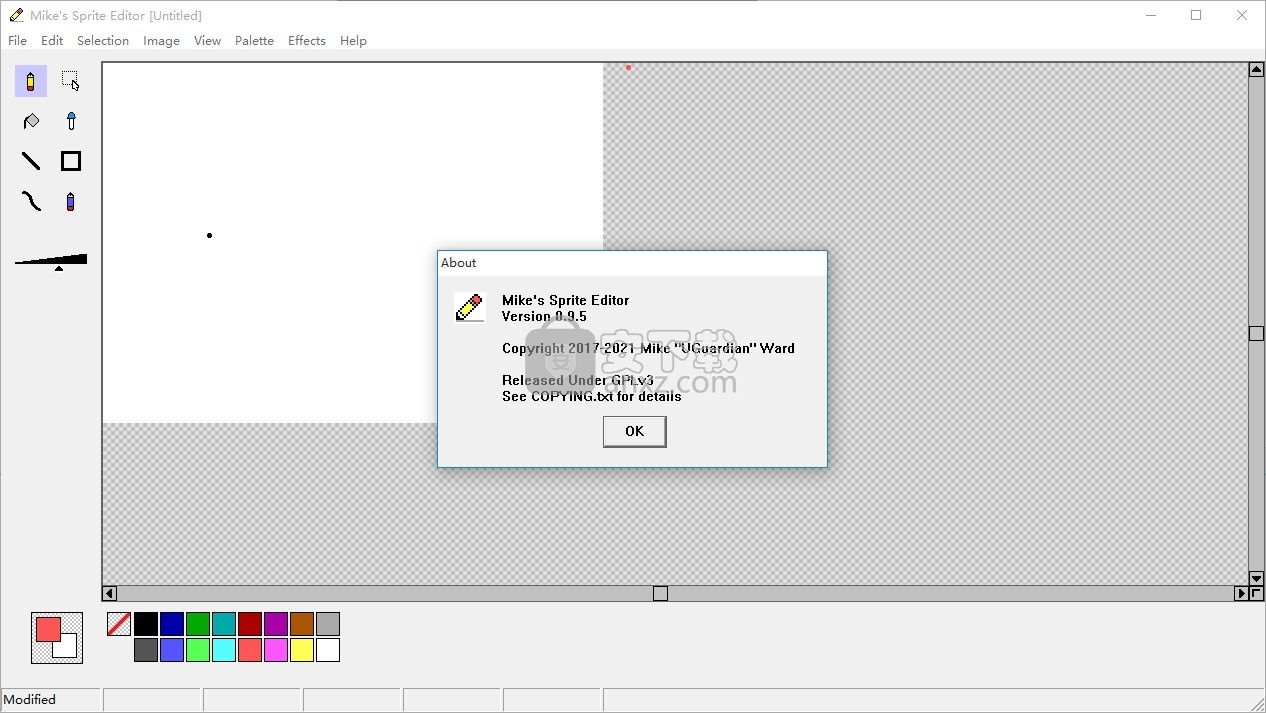Click the pencil icon in the About dialog
The image size is (1266, 713).
pos(469,308)
